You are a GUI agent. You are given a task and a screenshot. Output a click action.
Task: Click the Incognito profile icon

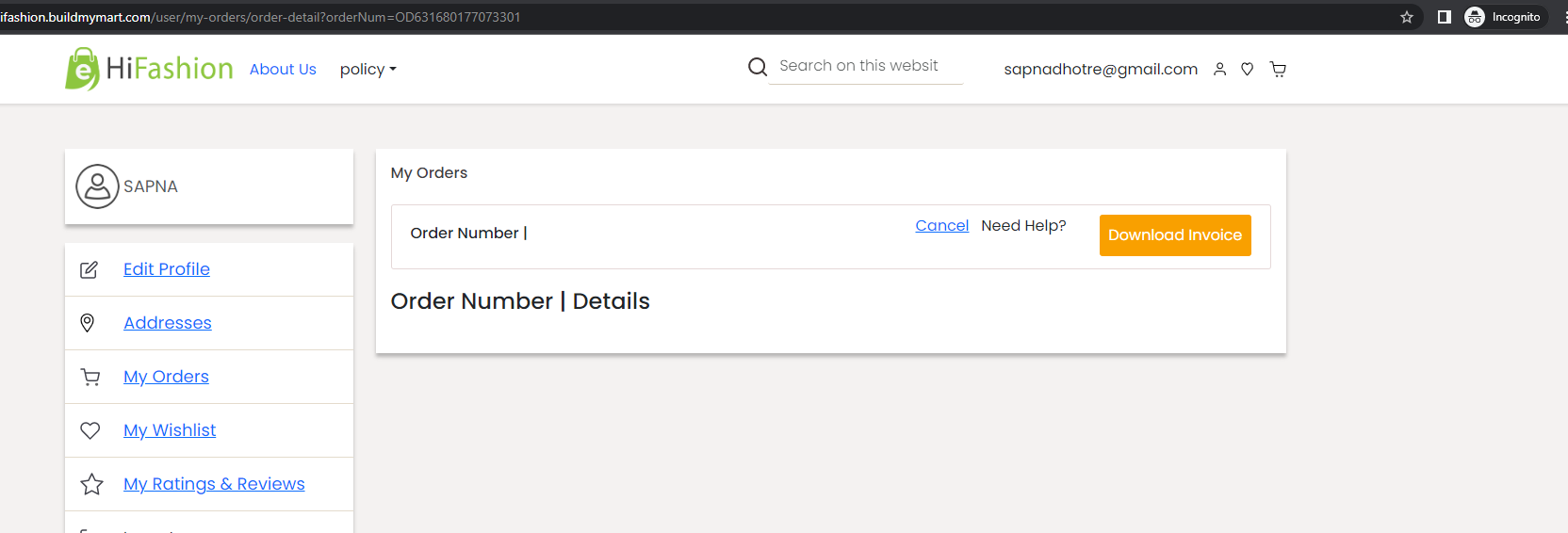point(1475,17)
